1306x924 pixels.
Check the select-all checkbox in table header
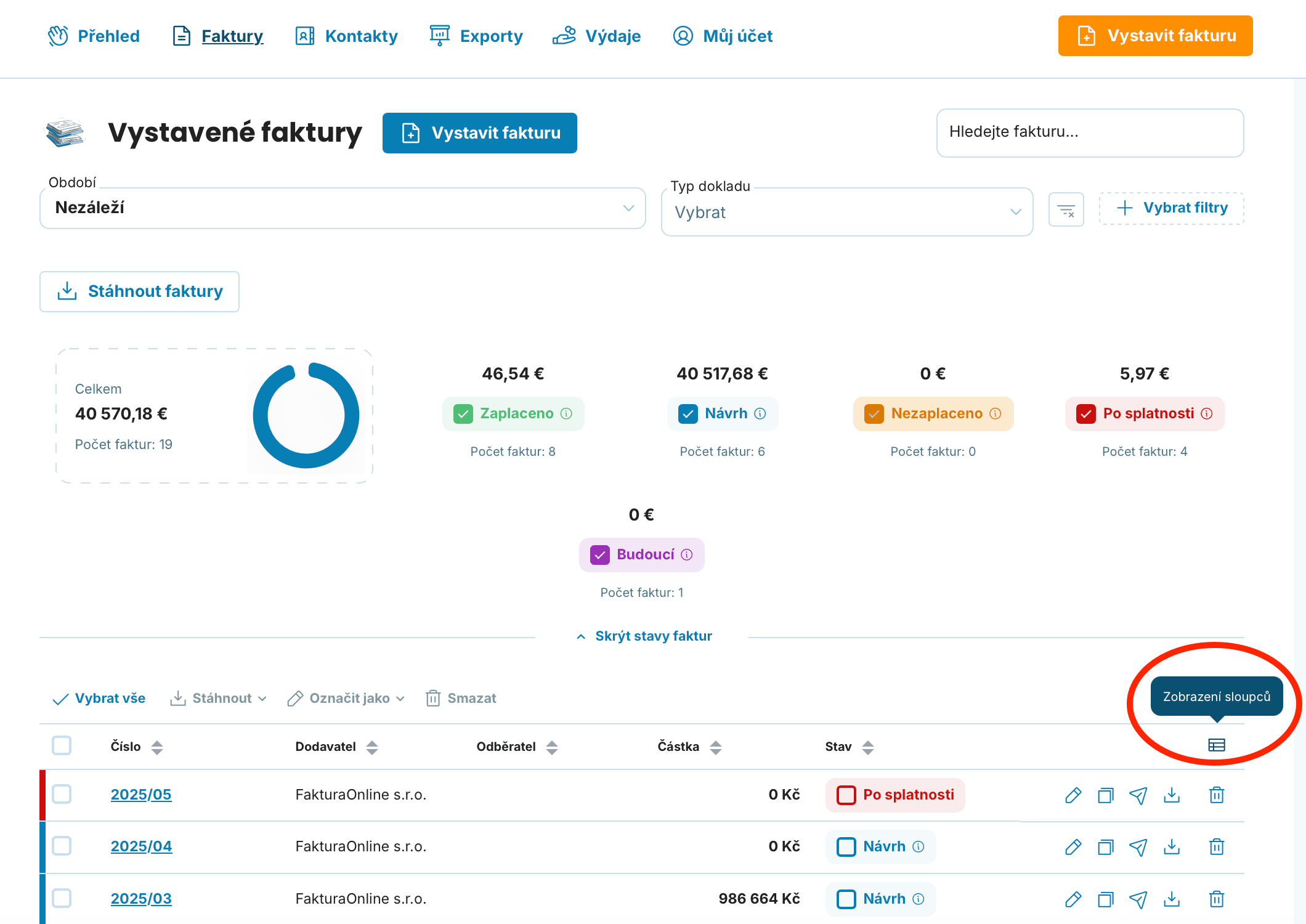point(62,745)
